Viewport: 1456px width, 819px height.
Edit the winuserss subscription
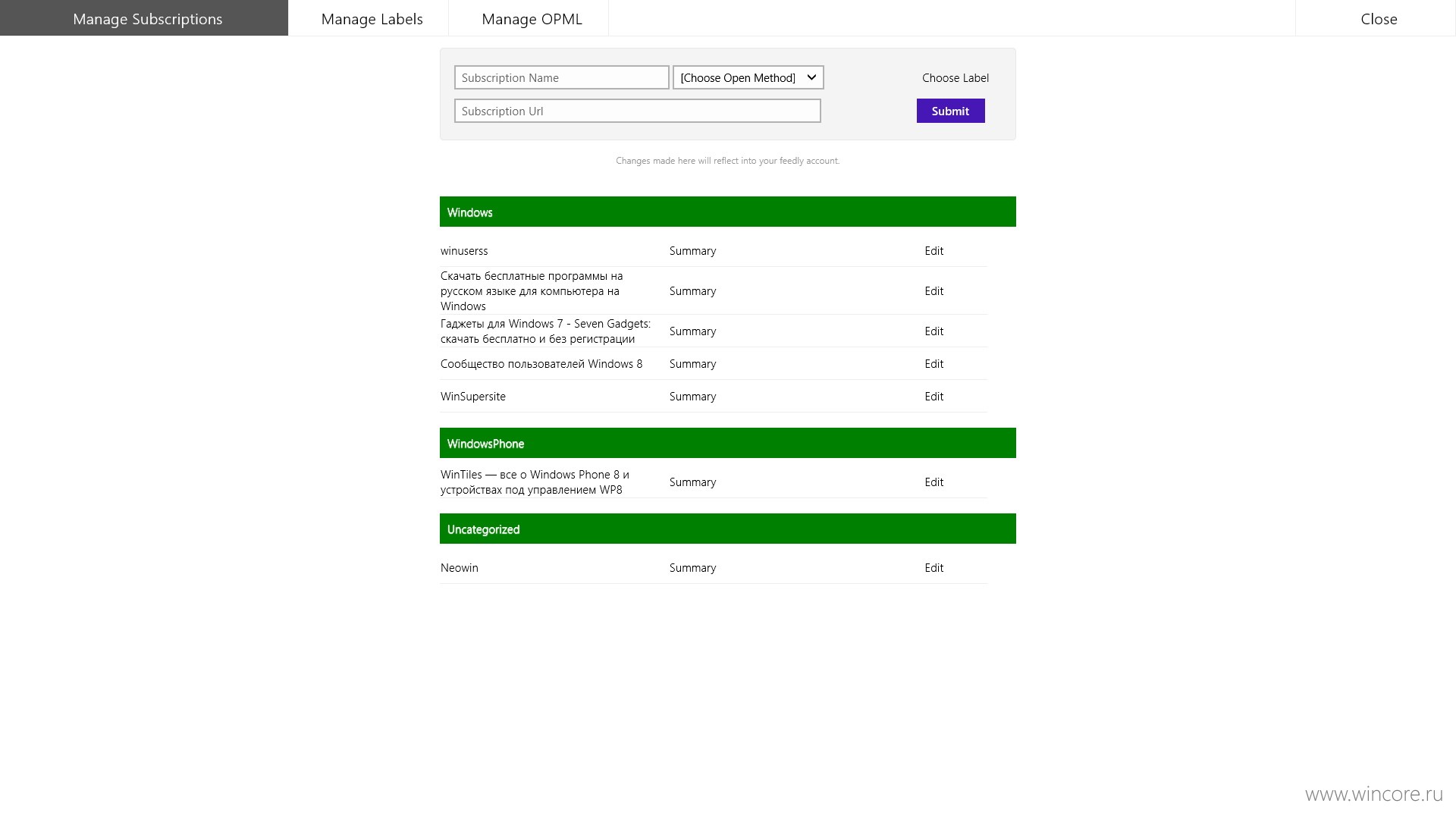coord(934,251)
